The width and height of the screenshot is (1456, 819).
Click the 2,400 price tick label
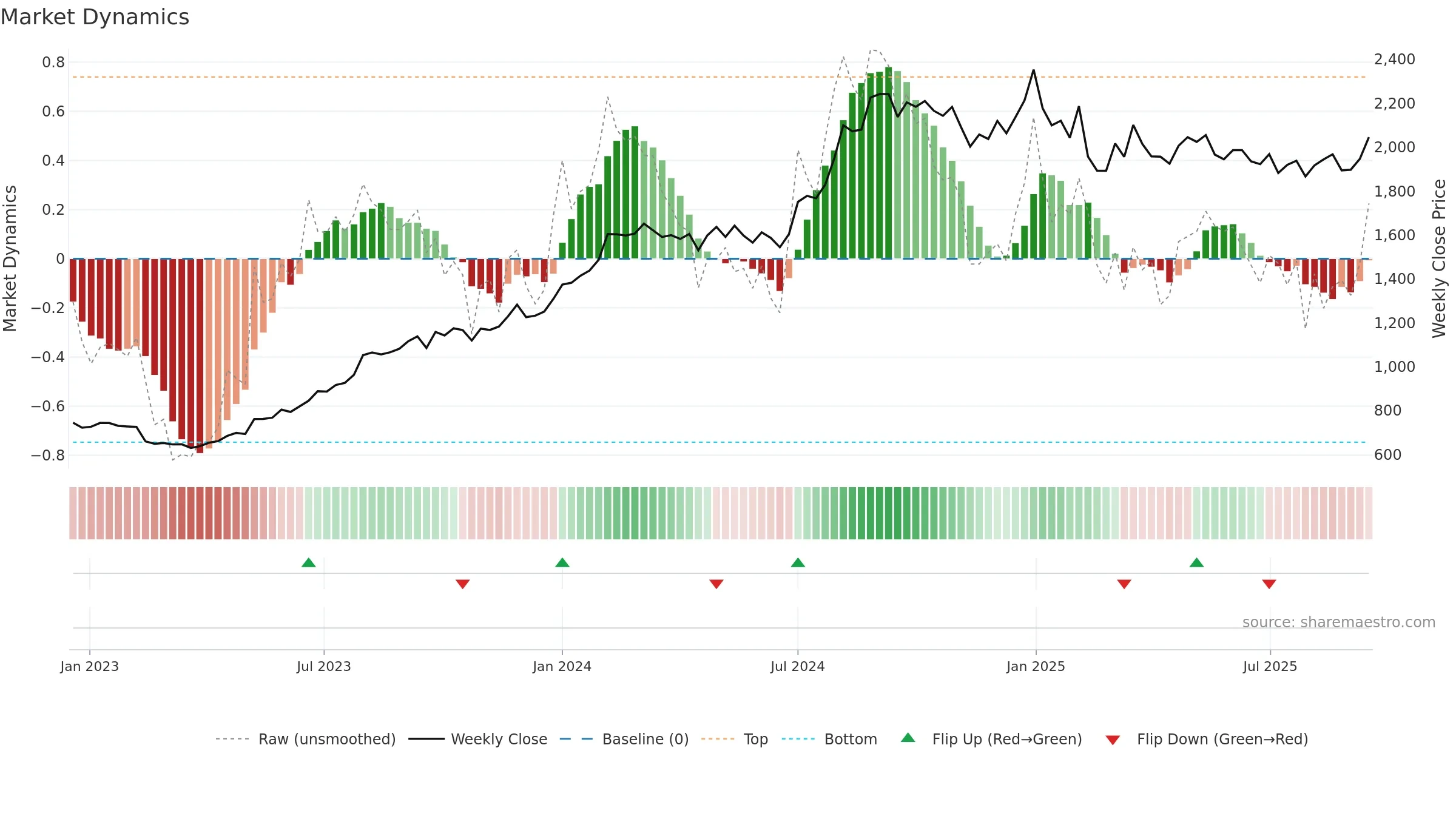(1395, 59)
